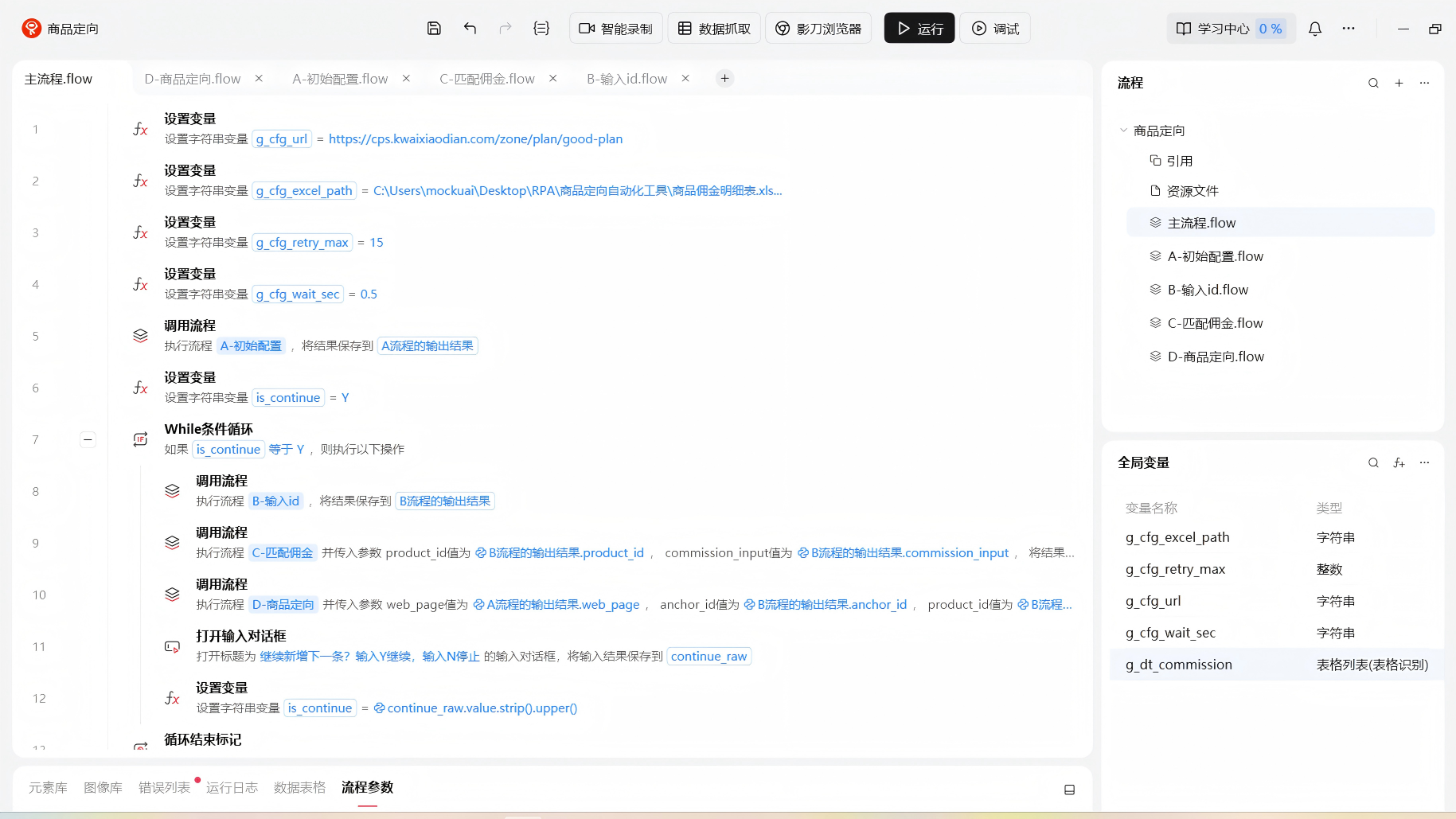The height and width of the screenshot is (819, 1456).
Task: Switch to 主流程.flow tab
Action: [58, 79]
